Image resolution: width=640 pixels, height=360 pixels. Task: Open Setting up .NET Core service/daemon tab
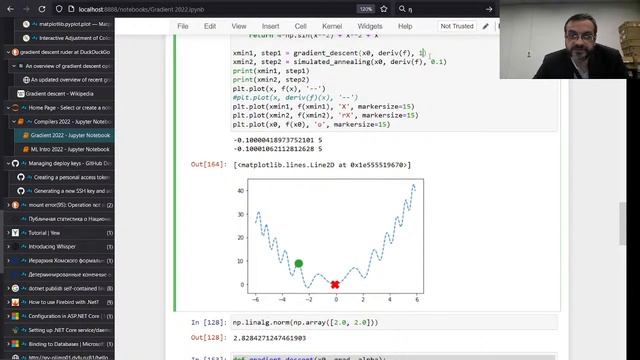click(69, 330)
